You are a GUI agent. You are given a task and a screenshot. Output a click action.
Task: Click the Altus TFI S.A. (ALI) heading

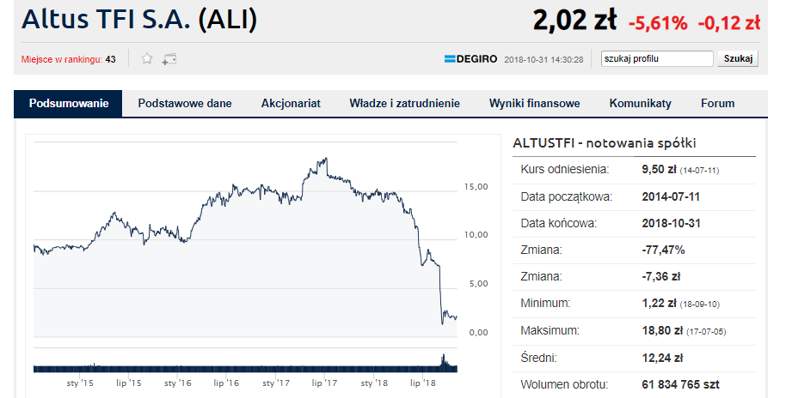click(139, 20)
